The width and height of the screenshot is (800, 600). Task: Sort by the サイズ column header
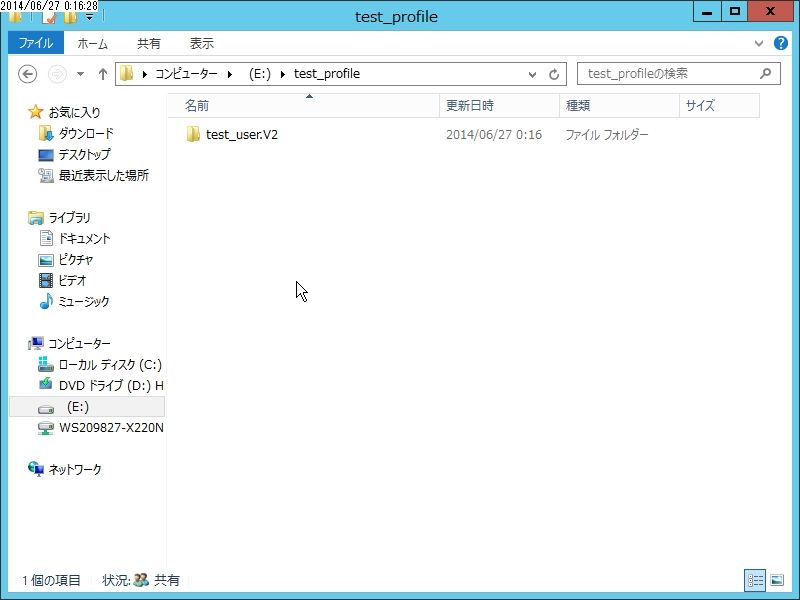pyautogui.click(x=719, y=106)
